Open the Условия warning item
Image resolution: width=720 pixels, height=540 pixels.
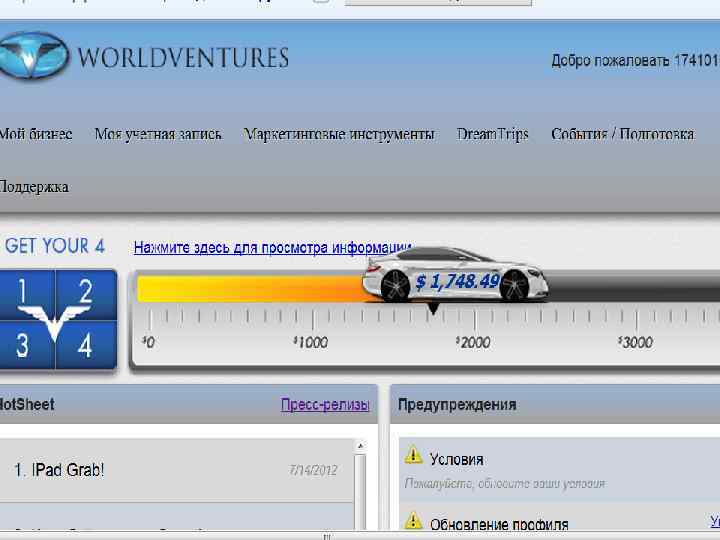click(x=456, y=459)
